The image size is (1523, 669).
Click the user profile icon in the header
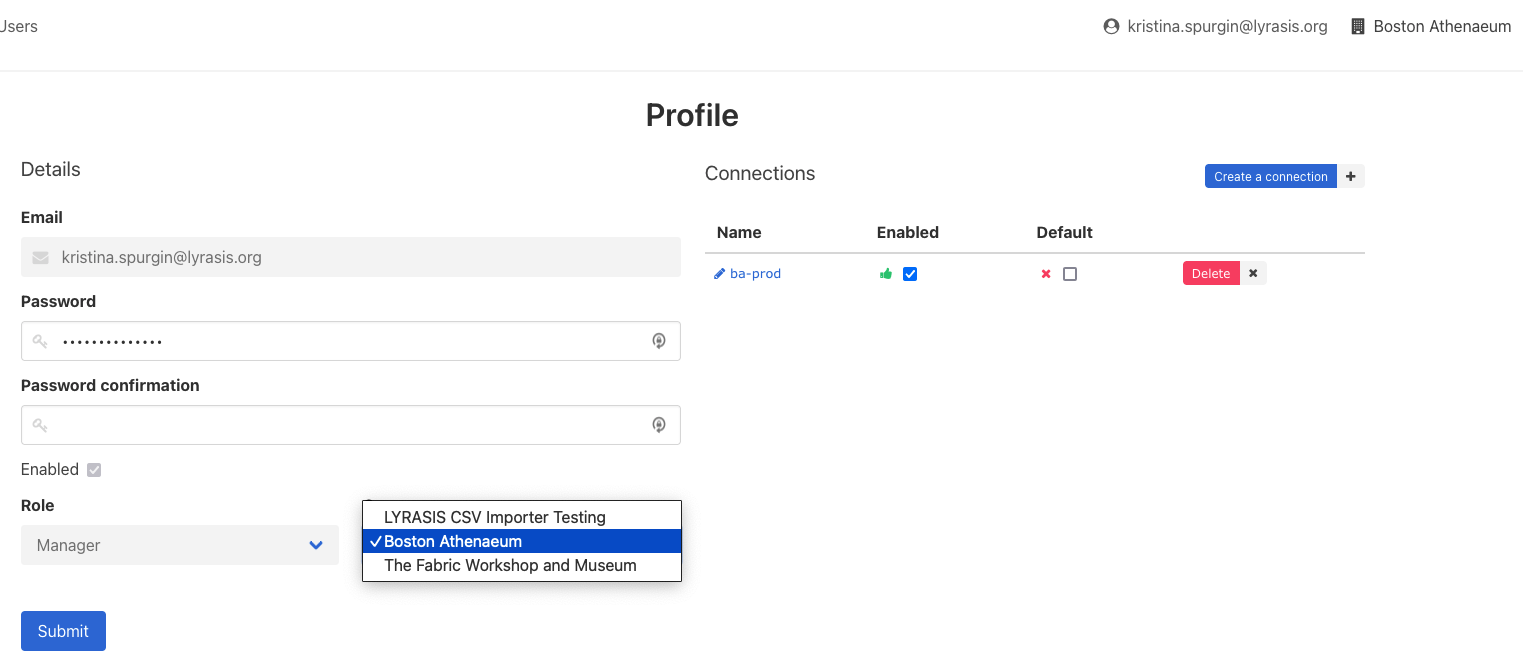(x=1111, y=26)
